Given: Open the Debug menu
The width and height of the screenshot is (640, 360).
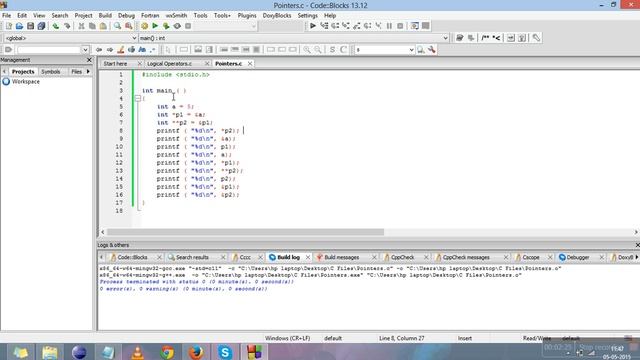Looking at the screenshot, I should (x=126, y=16).
